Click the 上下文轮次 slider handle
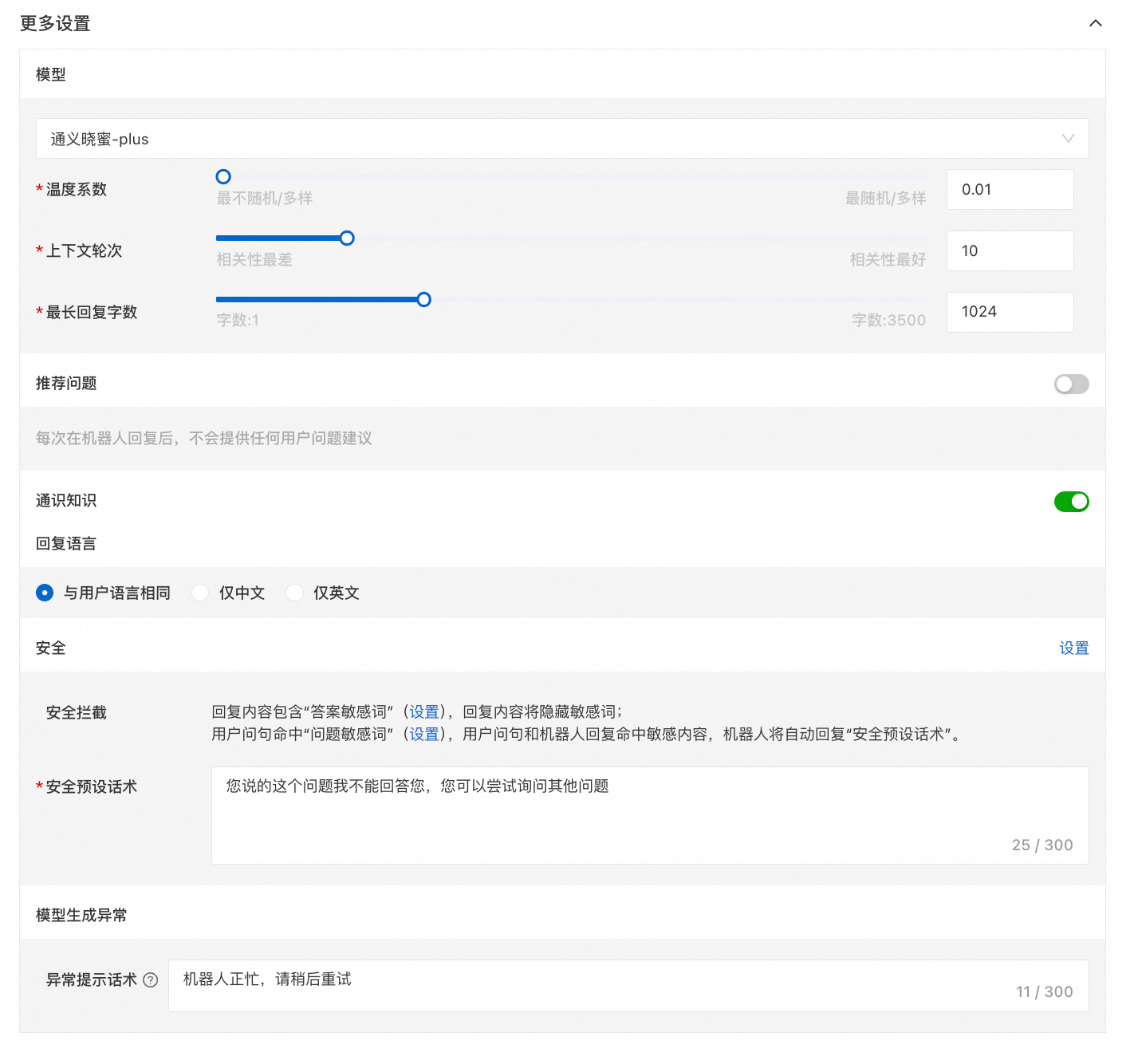Image resolution: width=1134 pixels, height=1064 pixels. [x=347, y=238]
